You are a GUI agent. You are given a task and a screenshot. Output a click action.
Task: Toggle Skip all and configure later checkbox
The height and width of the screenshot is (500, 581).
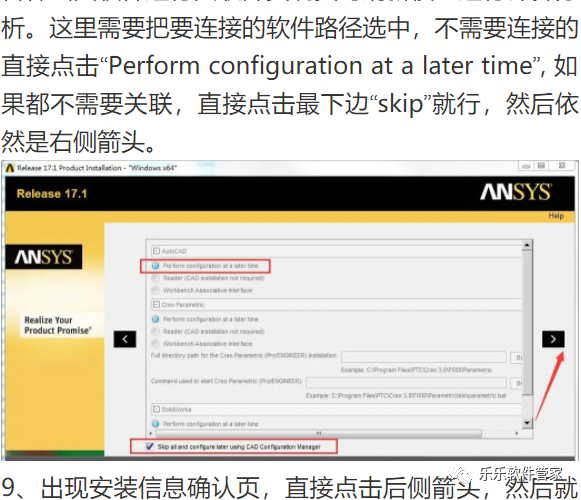coord(150,446)
